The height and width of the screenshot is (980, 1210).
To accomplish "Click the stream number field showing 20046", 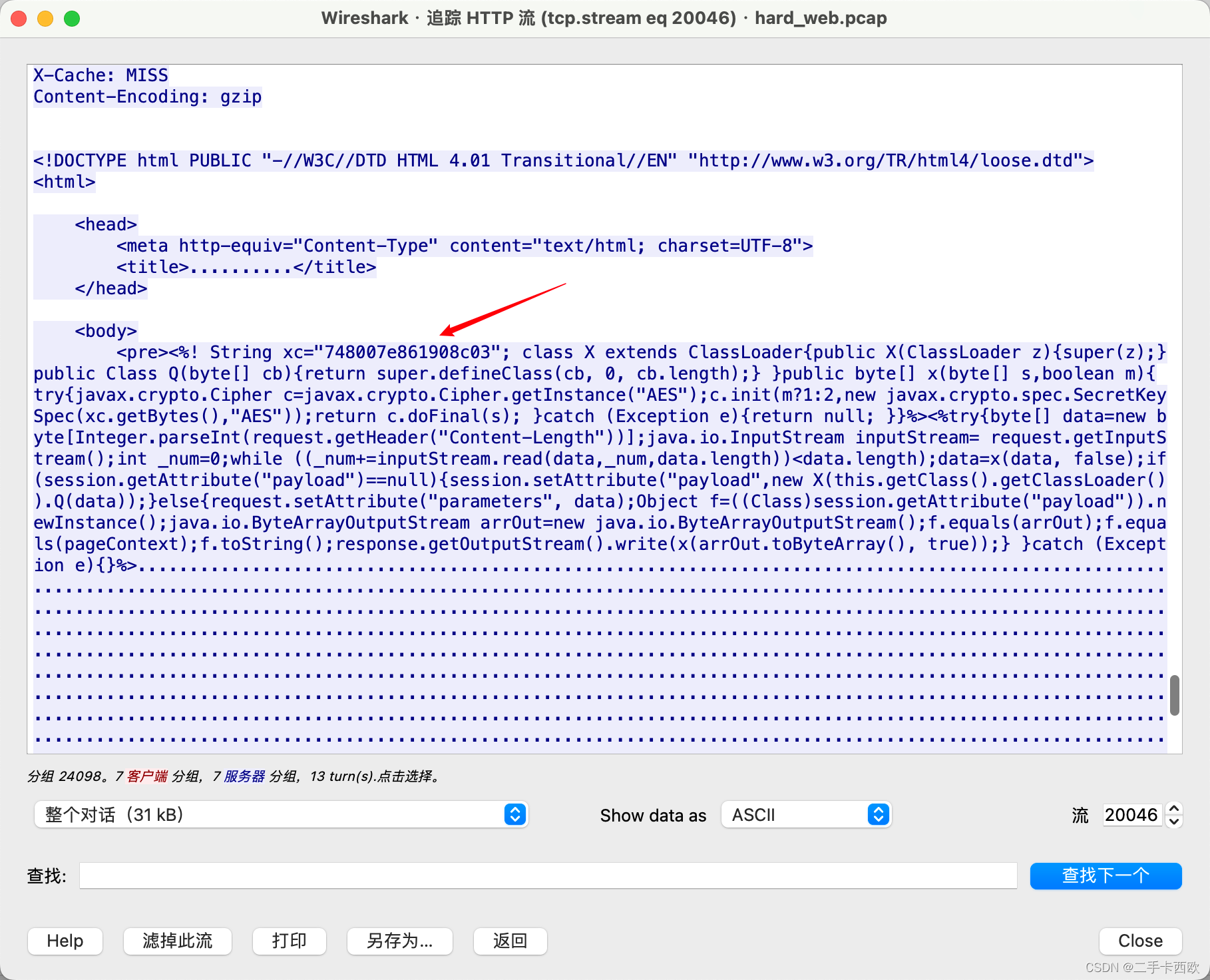I will (1131, 814).
